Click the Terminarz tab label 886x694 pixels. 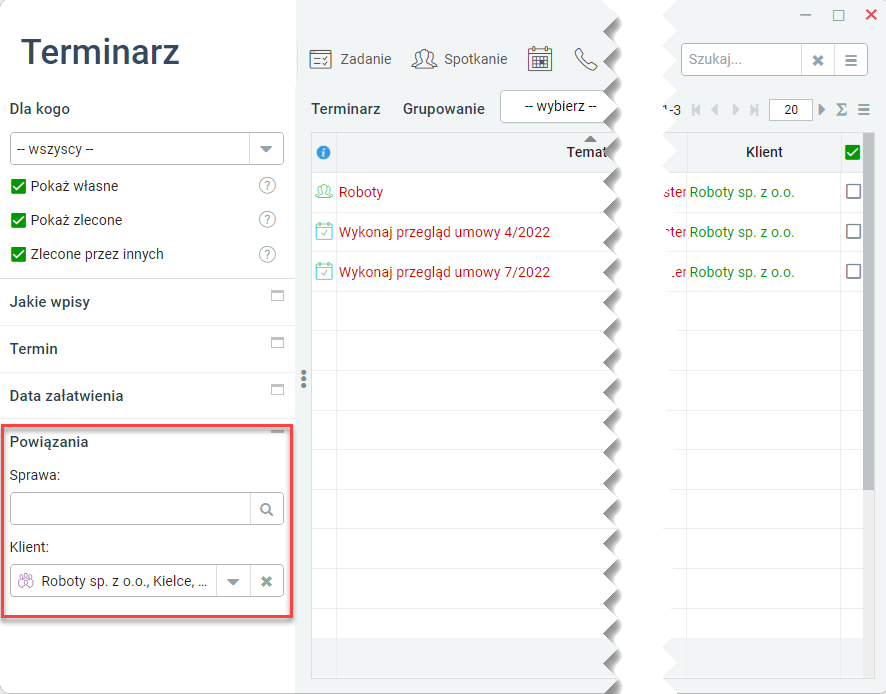(346, 109)
